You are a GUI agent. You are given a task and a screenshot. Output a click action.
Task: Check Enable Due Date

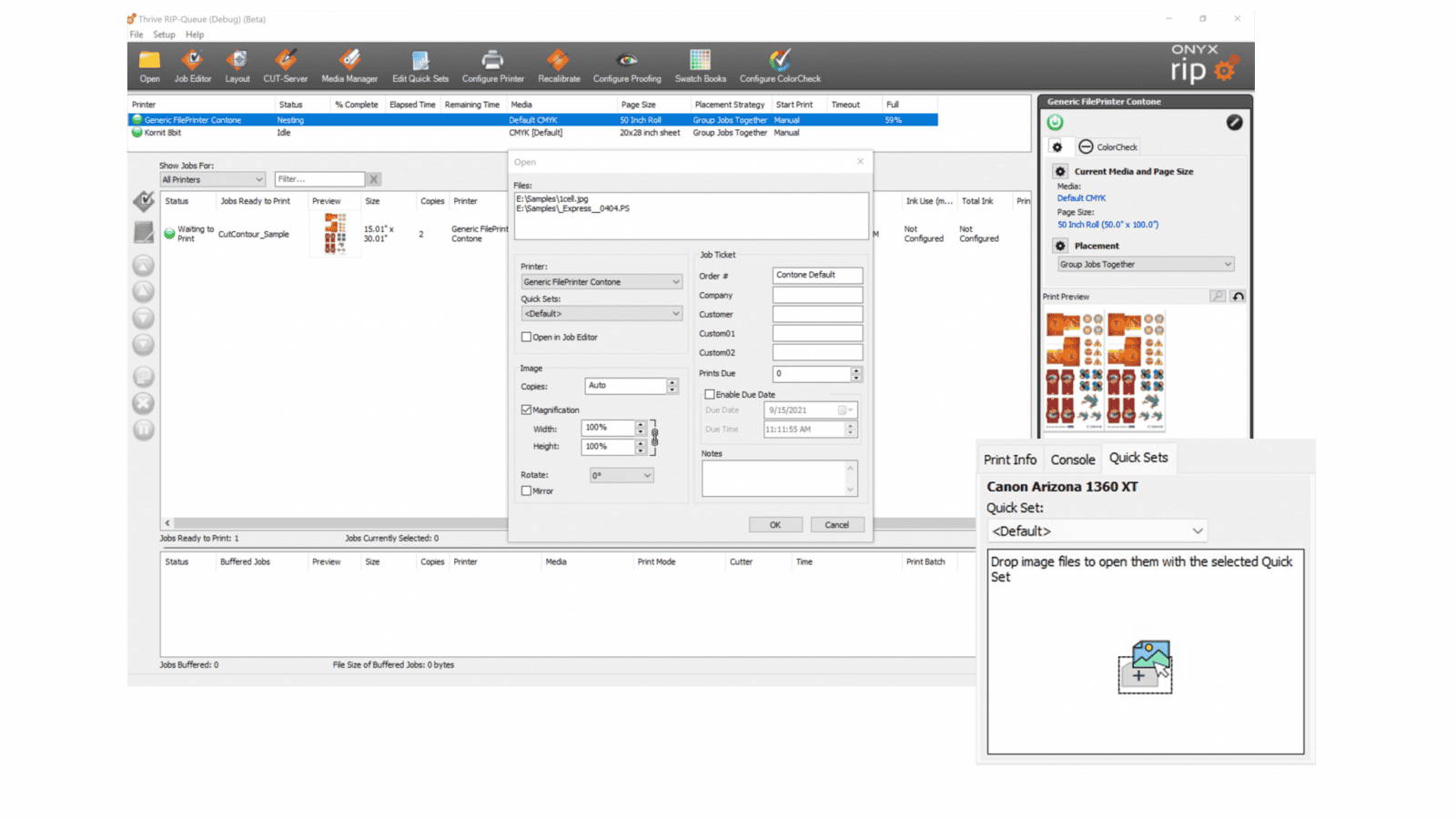(x=710, y=393)
